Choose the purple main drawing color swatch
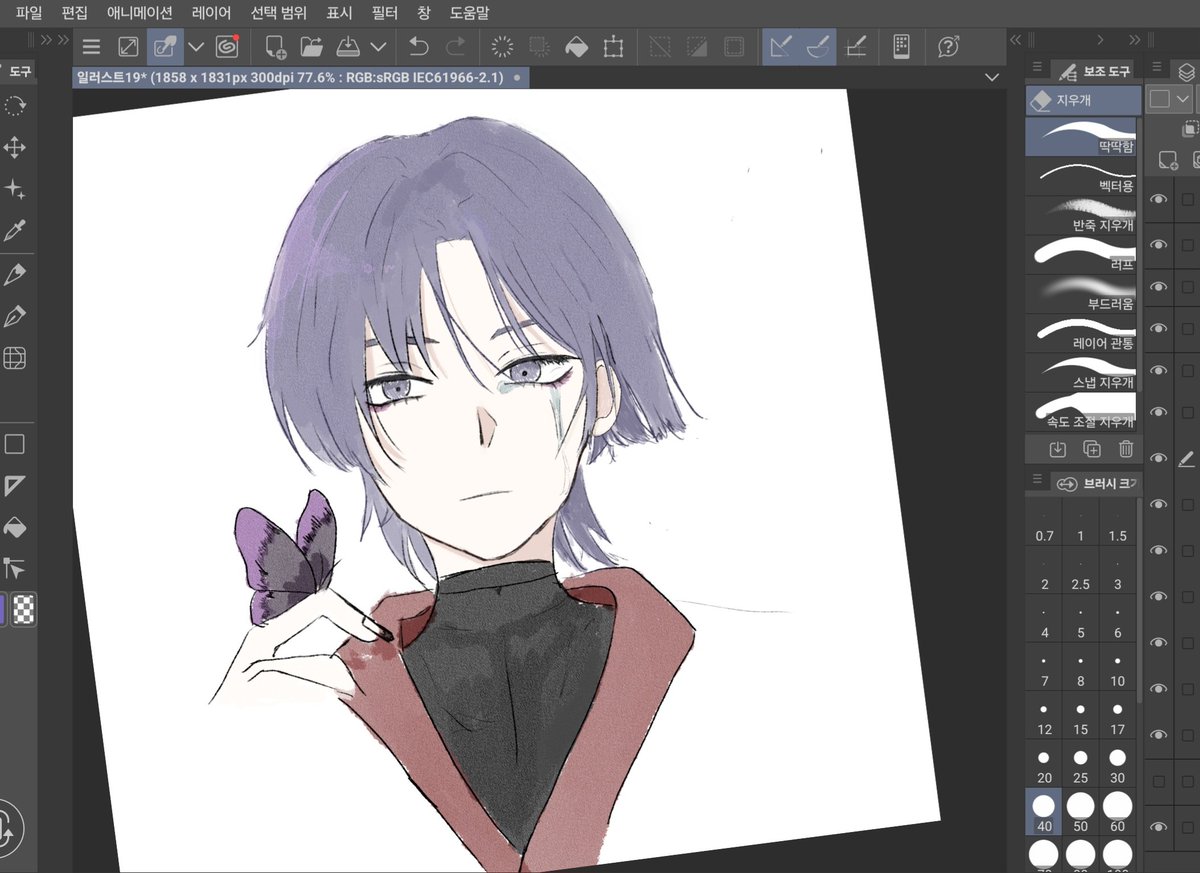 click(3, 609)
